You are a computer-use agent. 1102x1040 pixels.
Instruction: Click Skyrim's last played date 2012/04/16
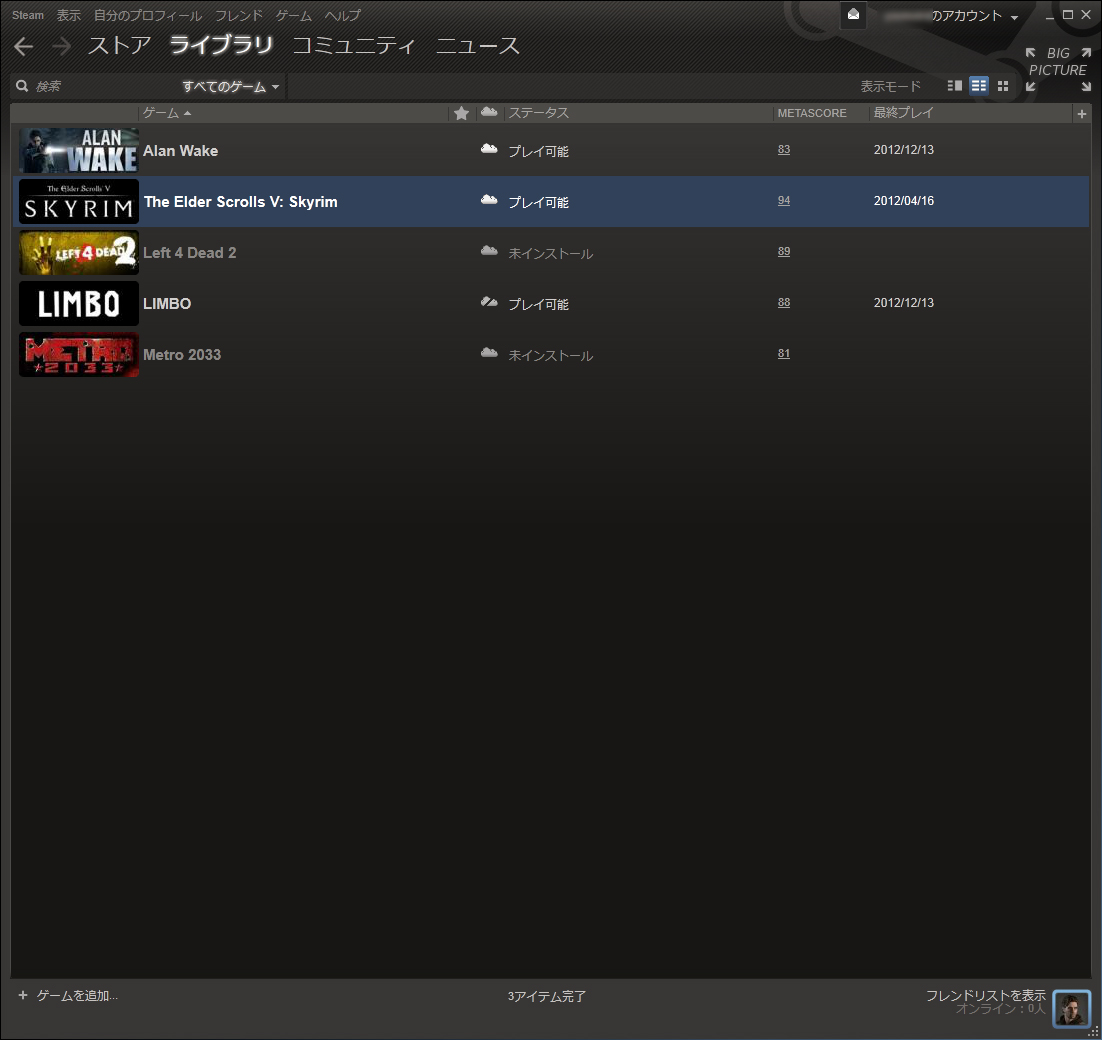click(x=904, y=200)
